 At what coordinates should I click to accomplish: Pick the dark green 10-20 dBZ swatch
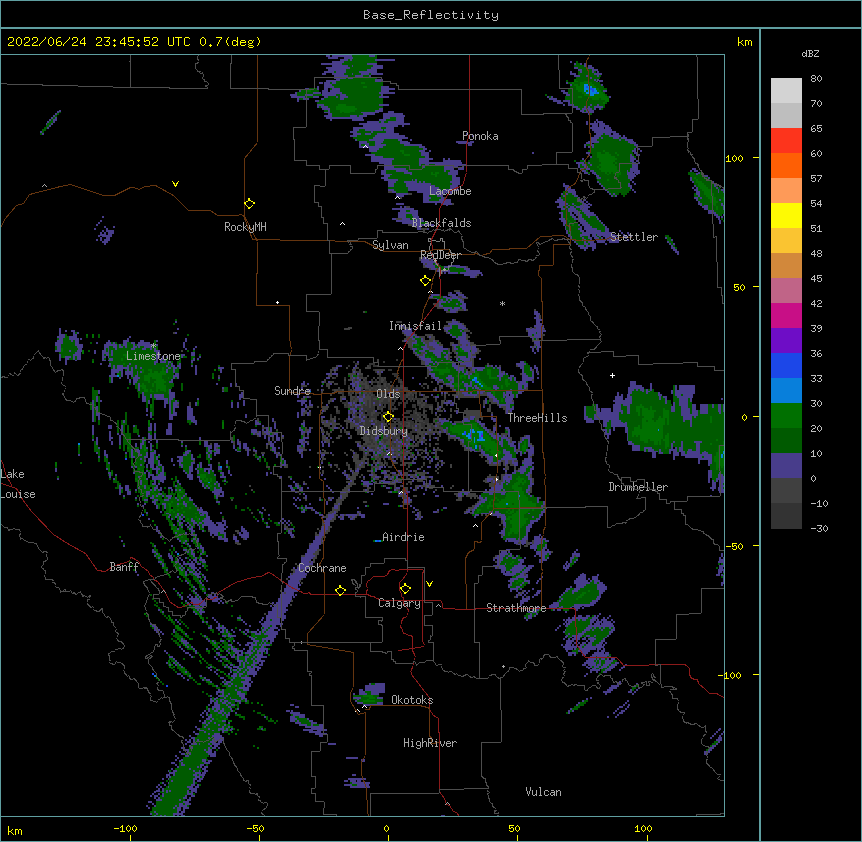coord(786,441)
